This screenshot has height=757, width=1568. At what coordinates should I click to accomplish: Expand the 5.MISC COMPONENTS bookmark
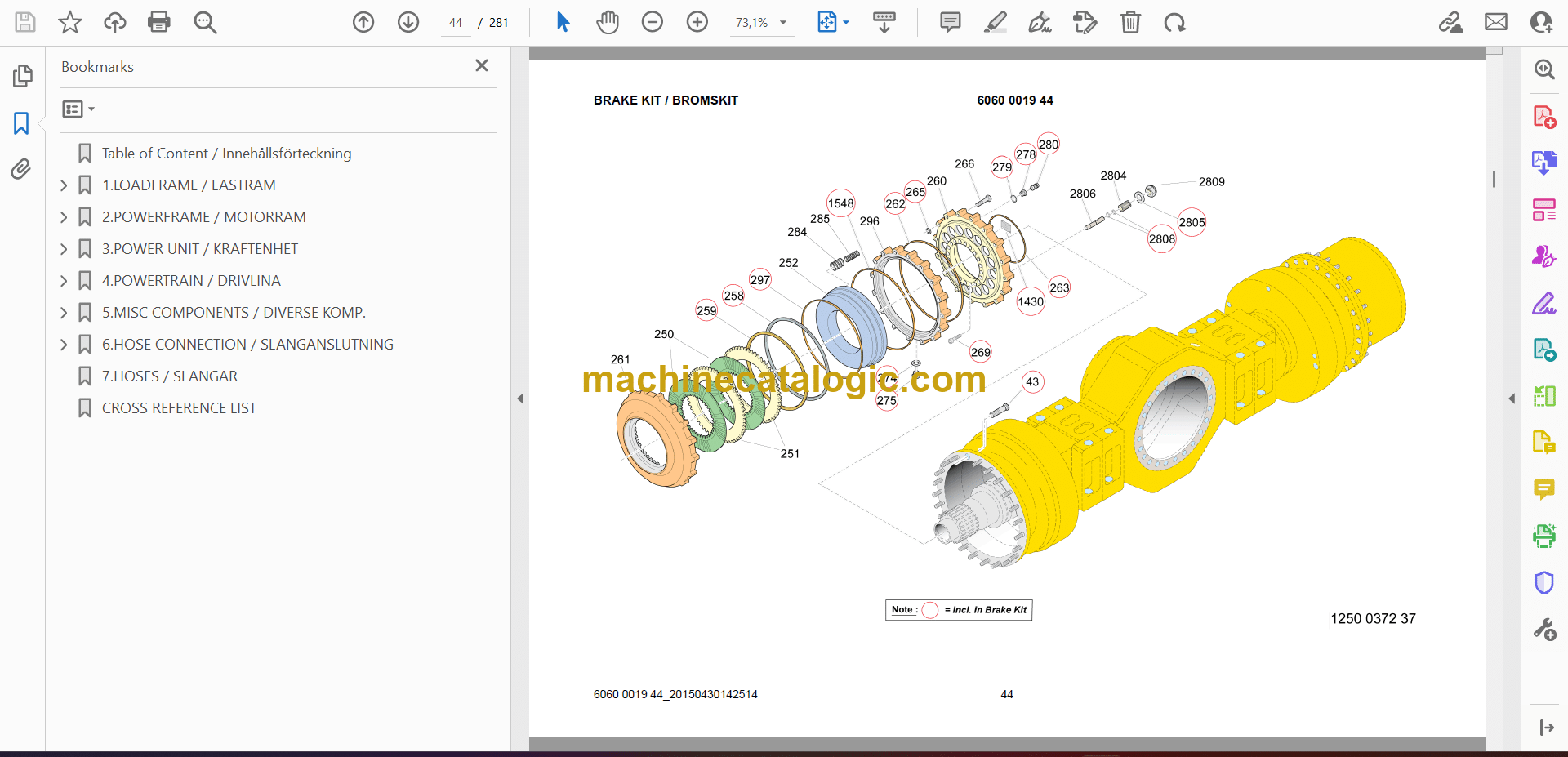pyautogui.click(x=64, y=313)
